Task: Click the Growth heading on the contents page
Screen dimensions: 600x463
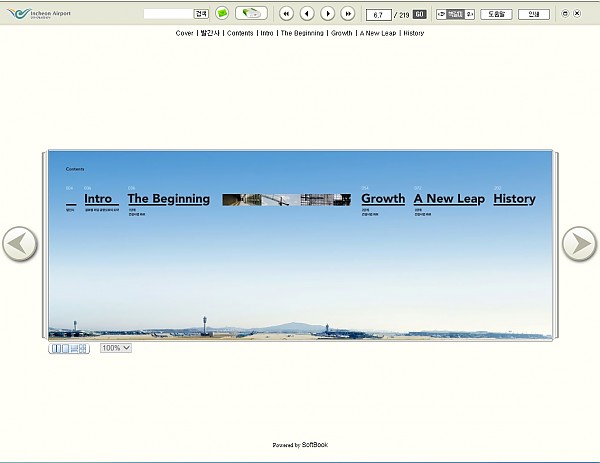Action: [383, 199]
